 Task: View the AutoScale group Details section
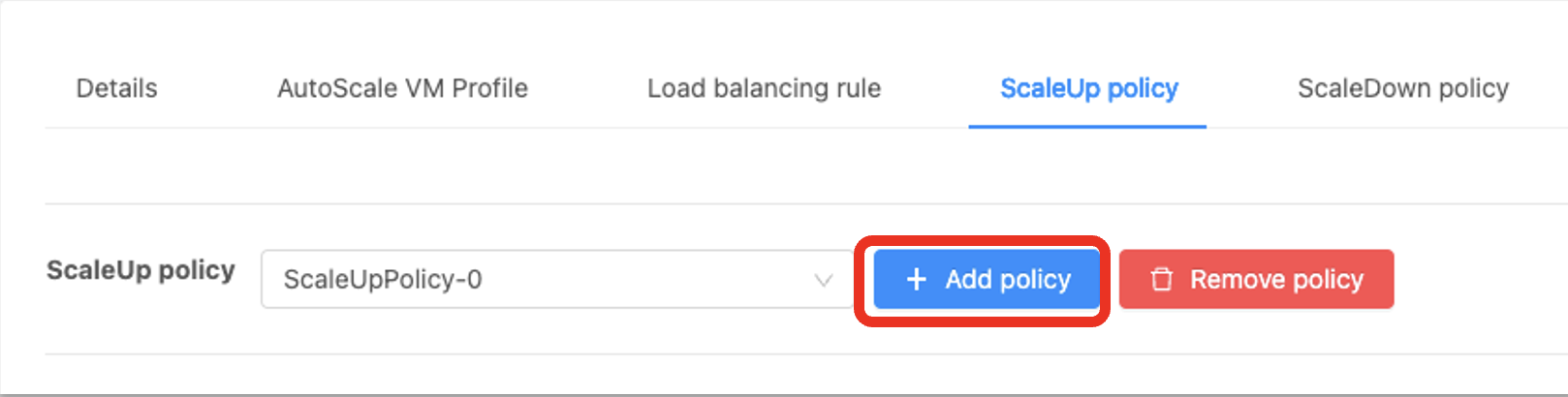tap(116, 88)
